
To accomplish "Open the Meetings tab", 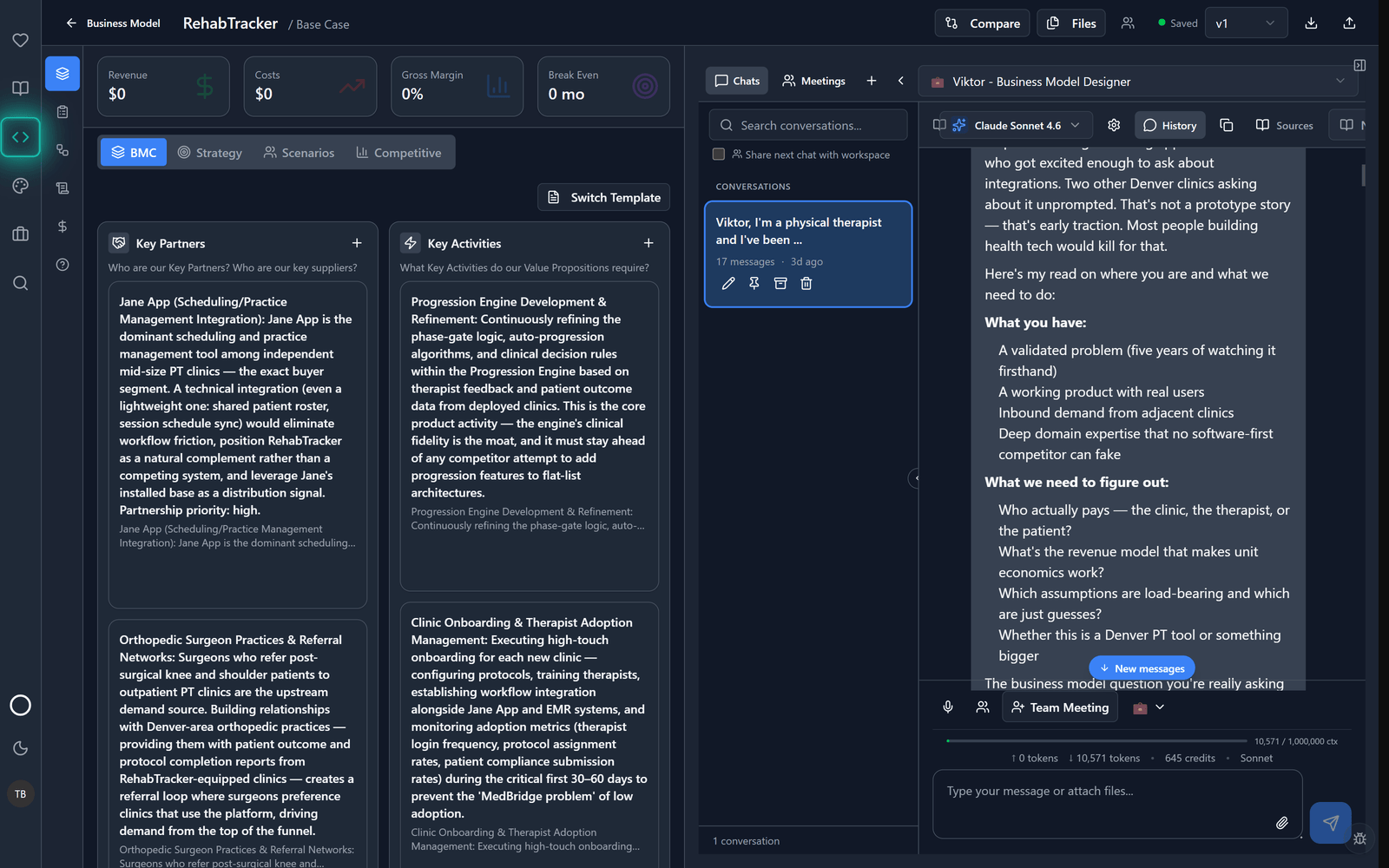I will [x=813, y=81].
